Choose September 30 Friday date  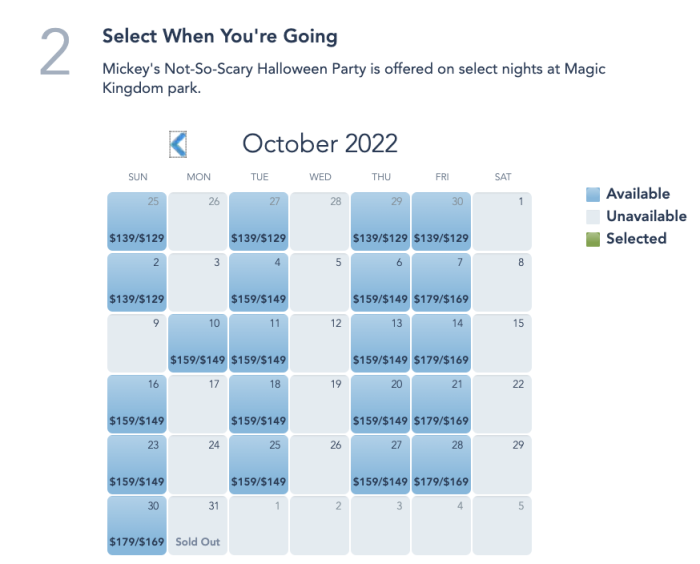coord(441,221)
